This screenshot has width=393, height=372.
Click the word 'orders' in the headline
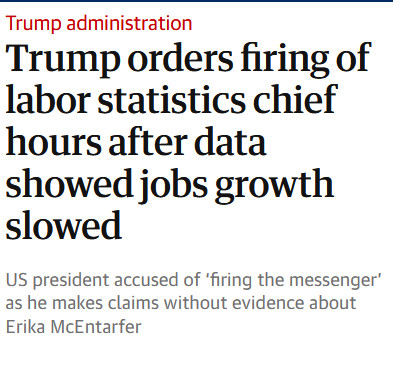click(x=180, y=59)
